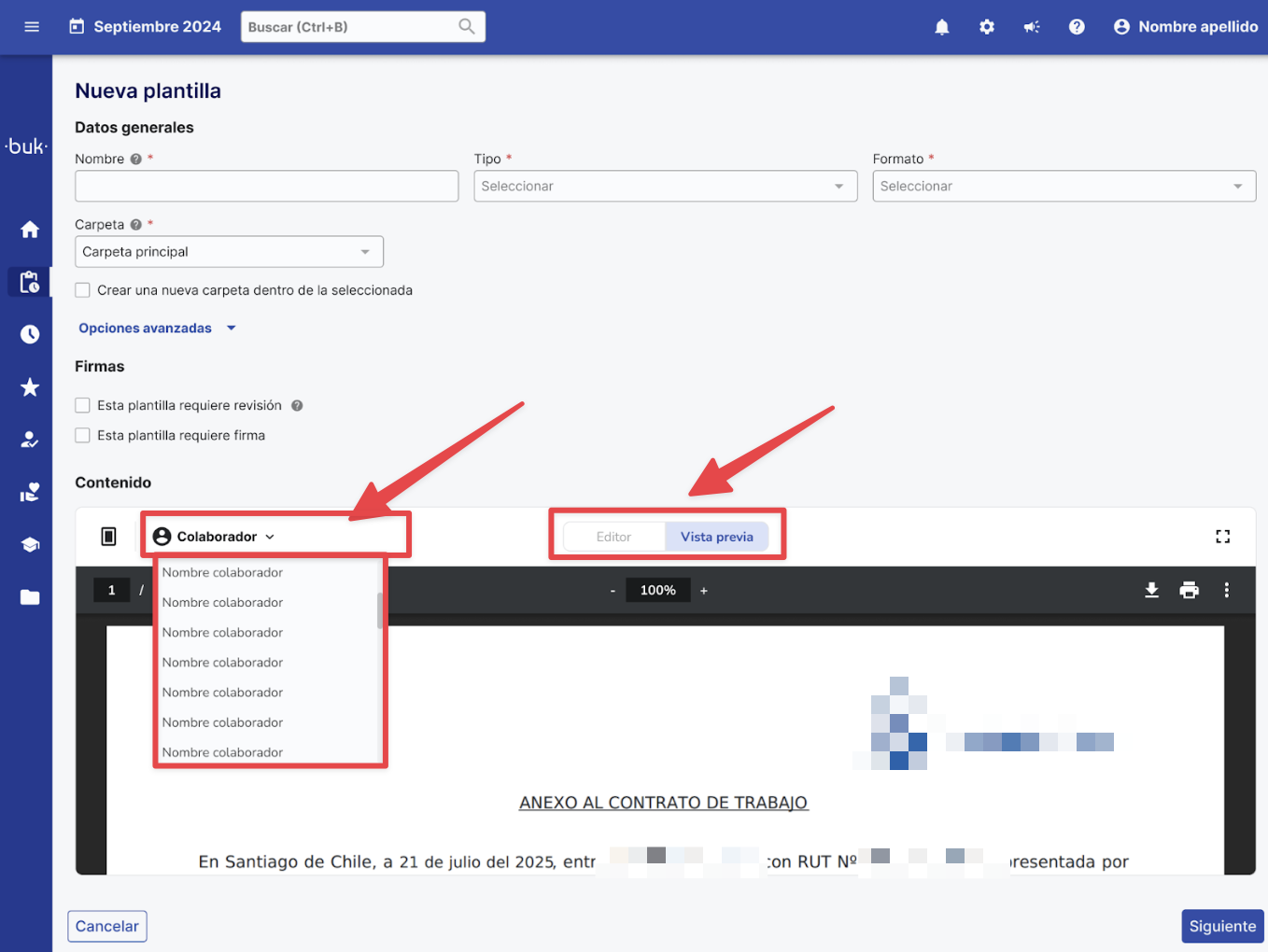Screen dimensions: 1268x952
Task: Switch to Vista previa tab
Action: pyautogui.click(x=716, y=537)
